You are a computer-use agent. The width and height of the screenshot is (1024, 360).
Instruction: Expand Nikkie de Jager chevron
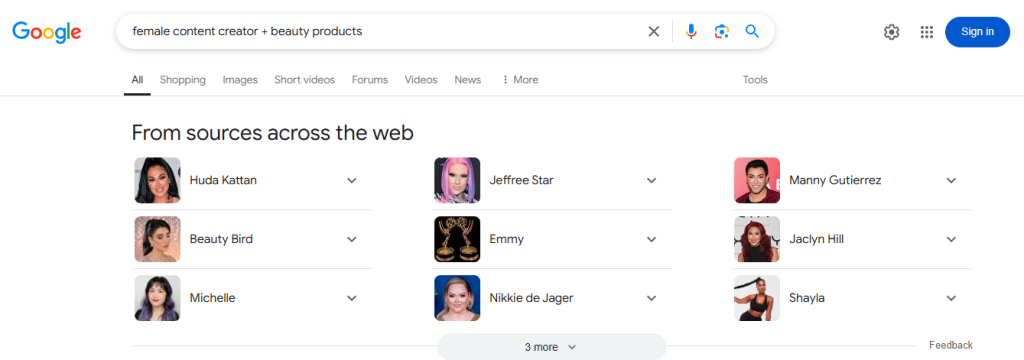pyautogui.click(x=651, y=298)
